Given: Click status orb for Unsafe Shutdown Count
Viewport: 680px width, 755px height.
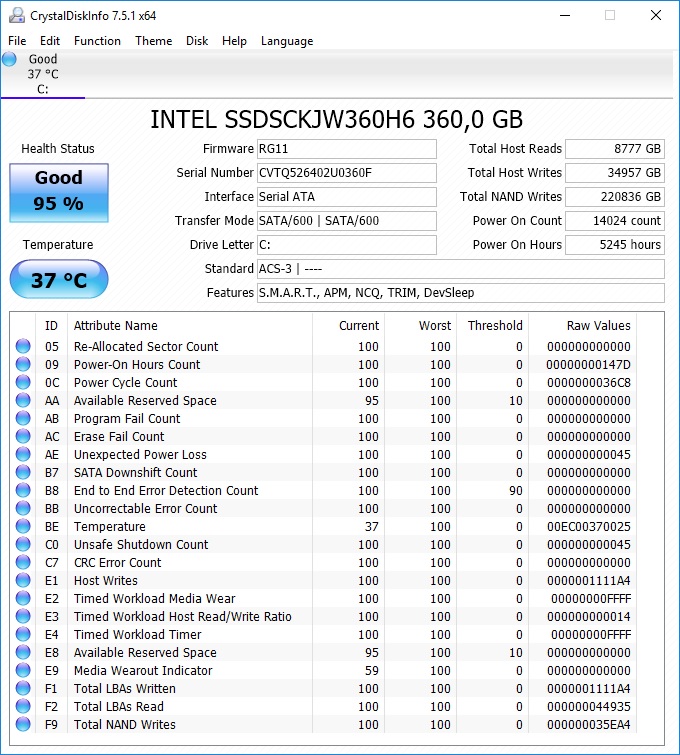Looking at the screenshot, I should (23, 544).
